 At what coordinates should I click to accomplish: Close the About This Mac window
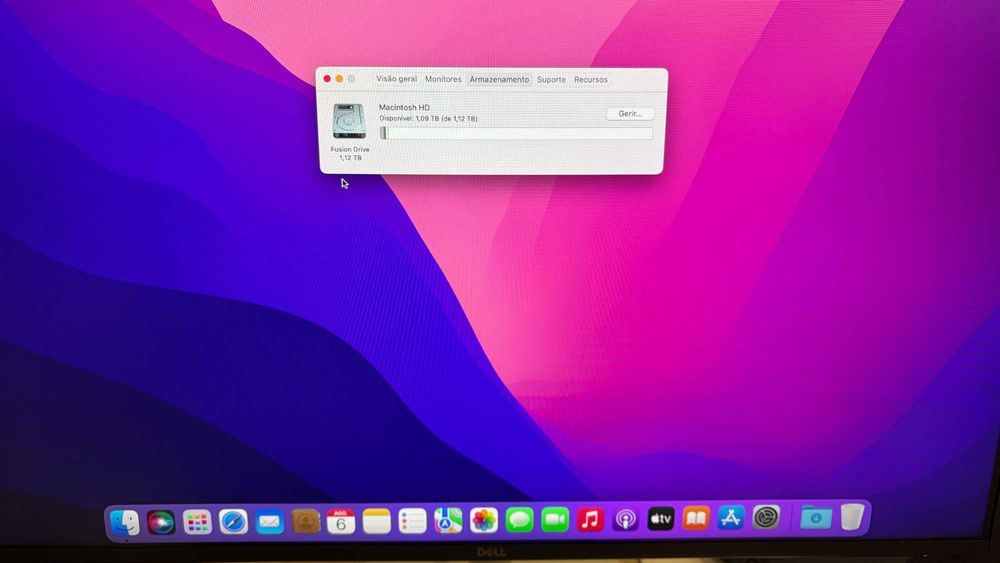point(327,78)
